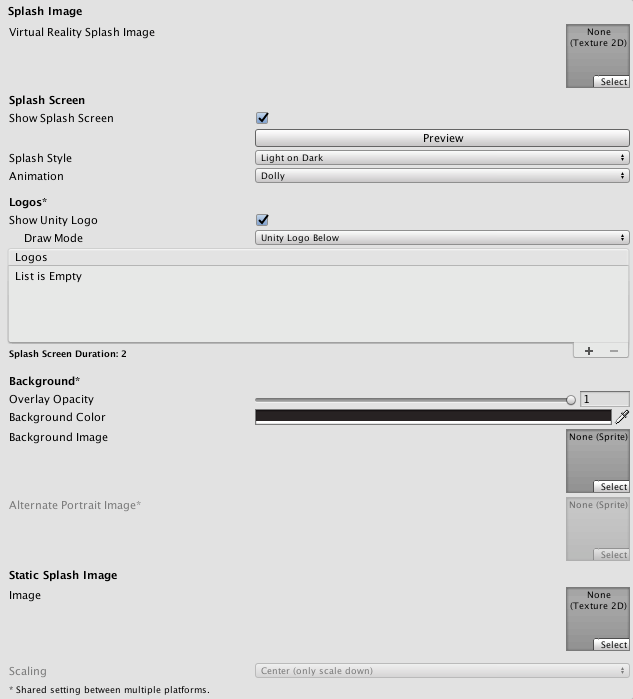633x699 pixels.
Task: Open the Splash Style dropdown
Action: (442, 157)
